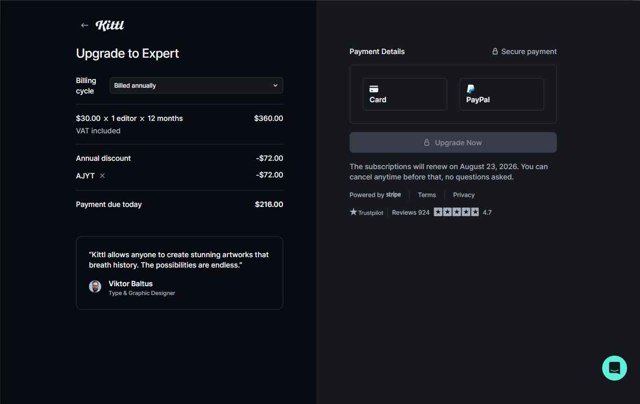Click the Annual discount label
This screenshot has width=640, height=404.
[x=103, y=158]
